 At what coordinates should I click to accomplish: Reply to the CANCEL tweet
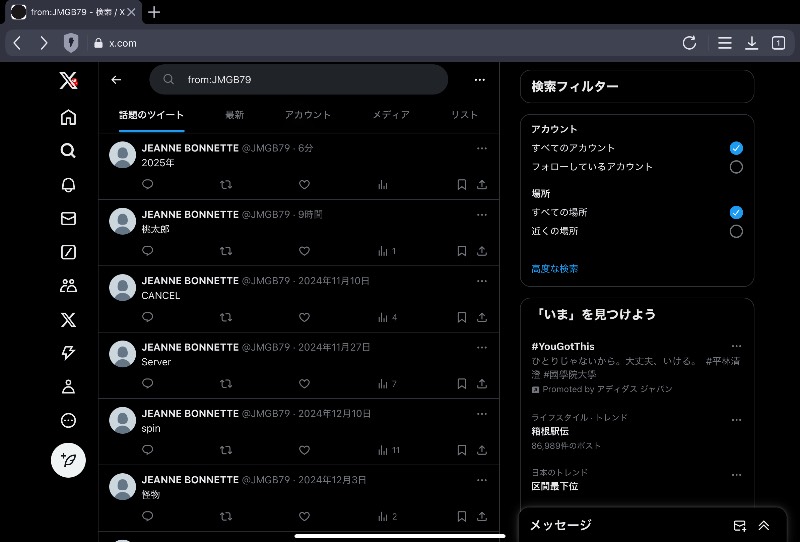[x=147, y=317]
